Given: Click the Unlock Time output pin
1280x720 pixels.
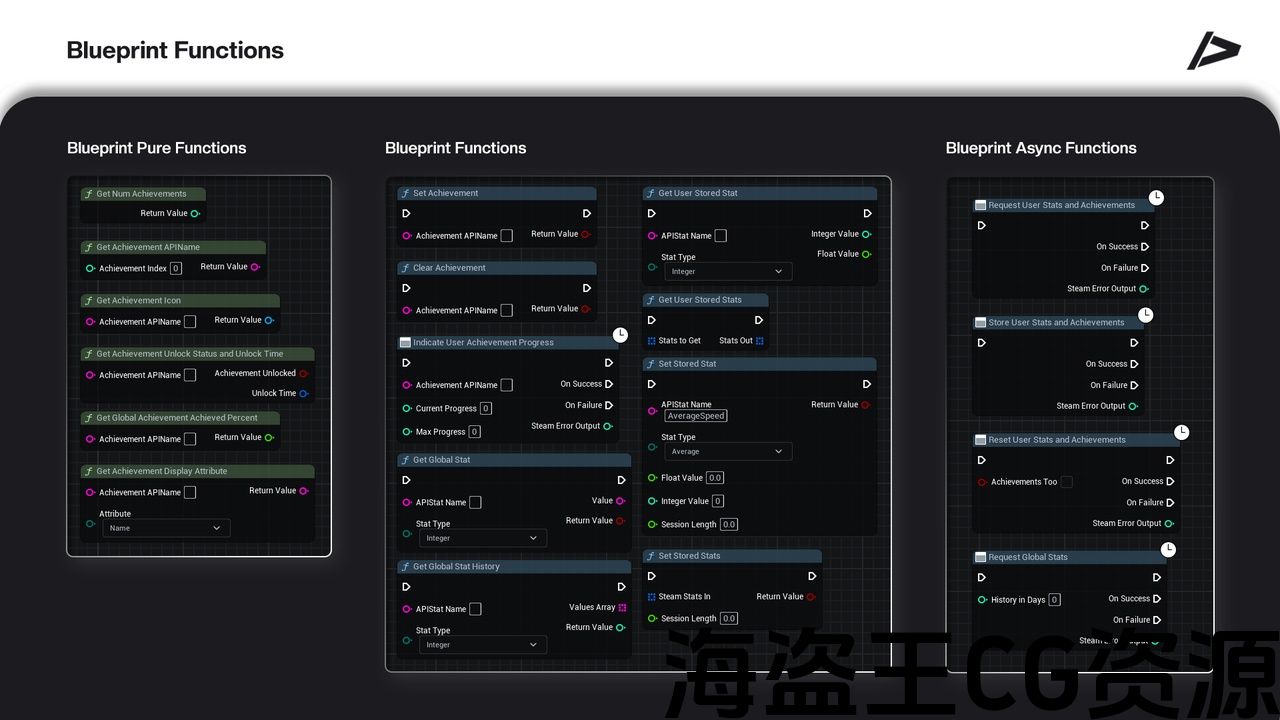Looking at the screenshot, I should coord(304,394).
